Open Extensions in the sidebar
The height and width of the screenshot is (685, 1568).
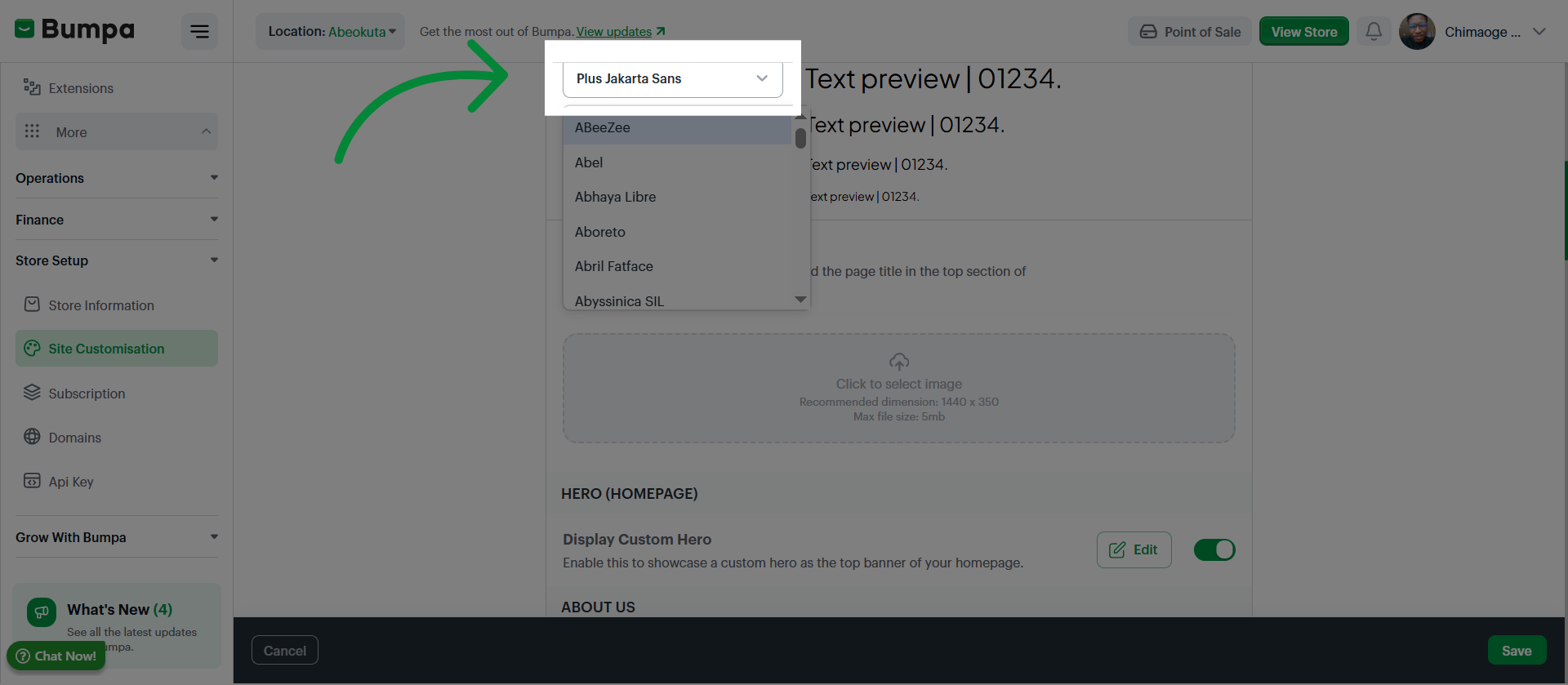coord(117,88)
